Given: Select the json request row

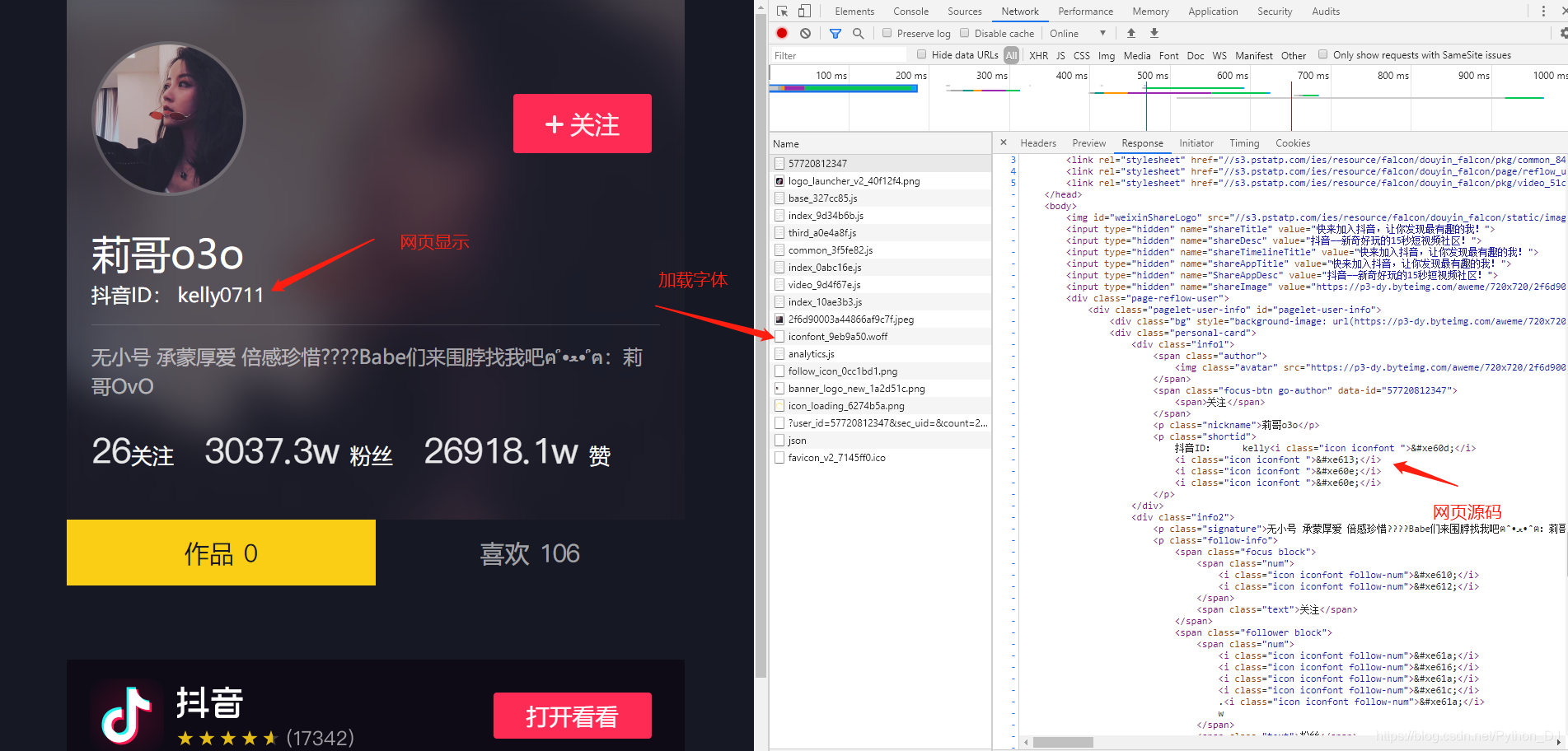Looking at the screenshot, I should (880, 440).
